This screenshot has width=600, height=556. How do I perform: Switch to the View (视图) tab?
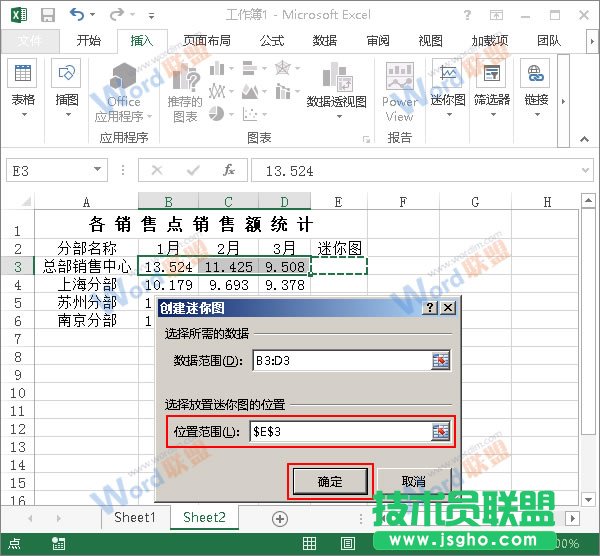[430, 40]
